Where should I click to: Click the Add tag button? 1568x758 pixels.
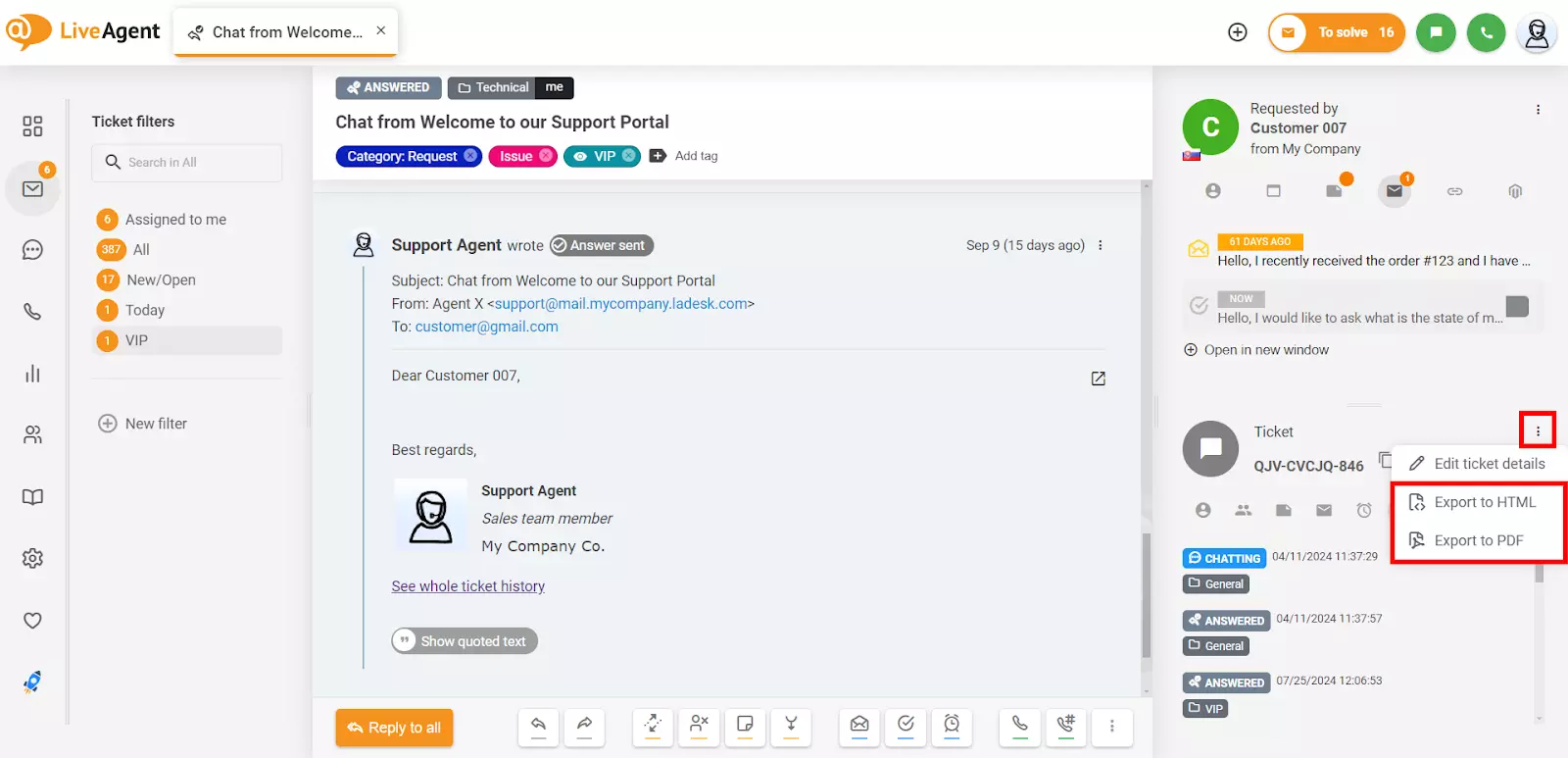(684, 156)
